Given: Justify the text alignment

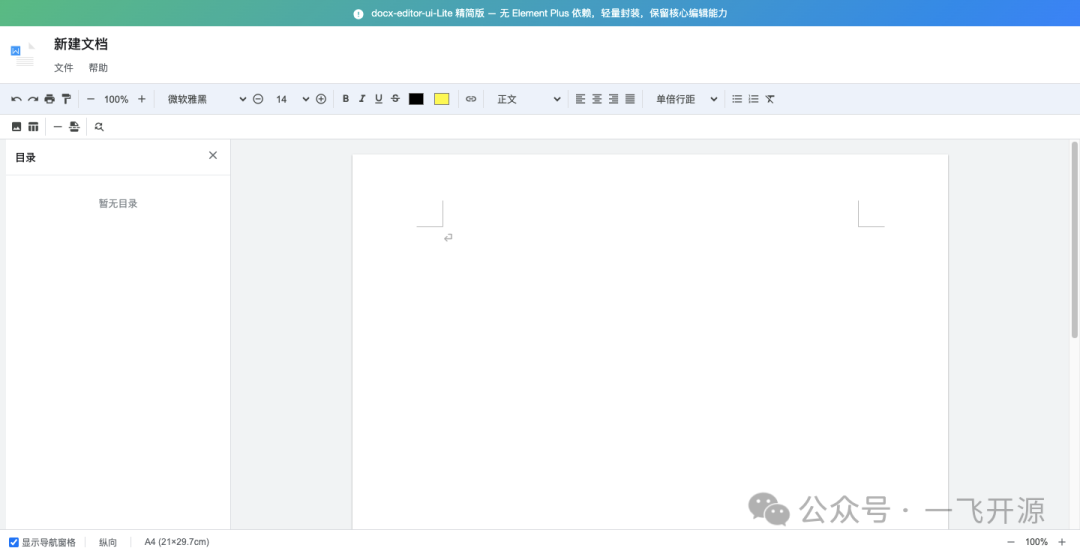Looking at the screenshot, I should click(630, 99).
